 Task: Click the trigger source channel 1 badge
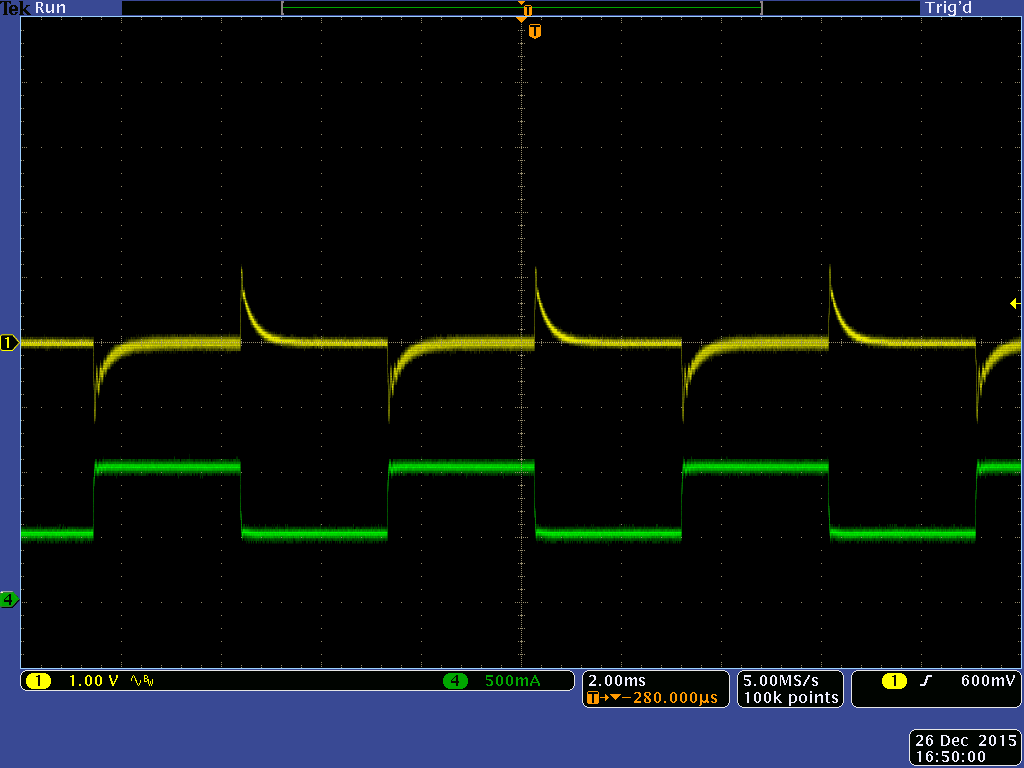pos(895,681)
